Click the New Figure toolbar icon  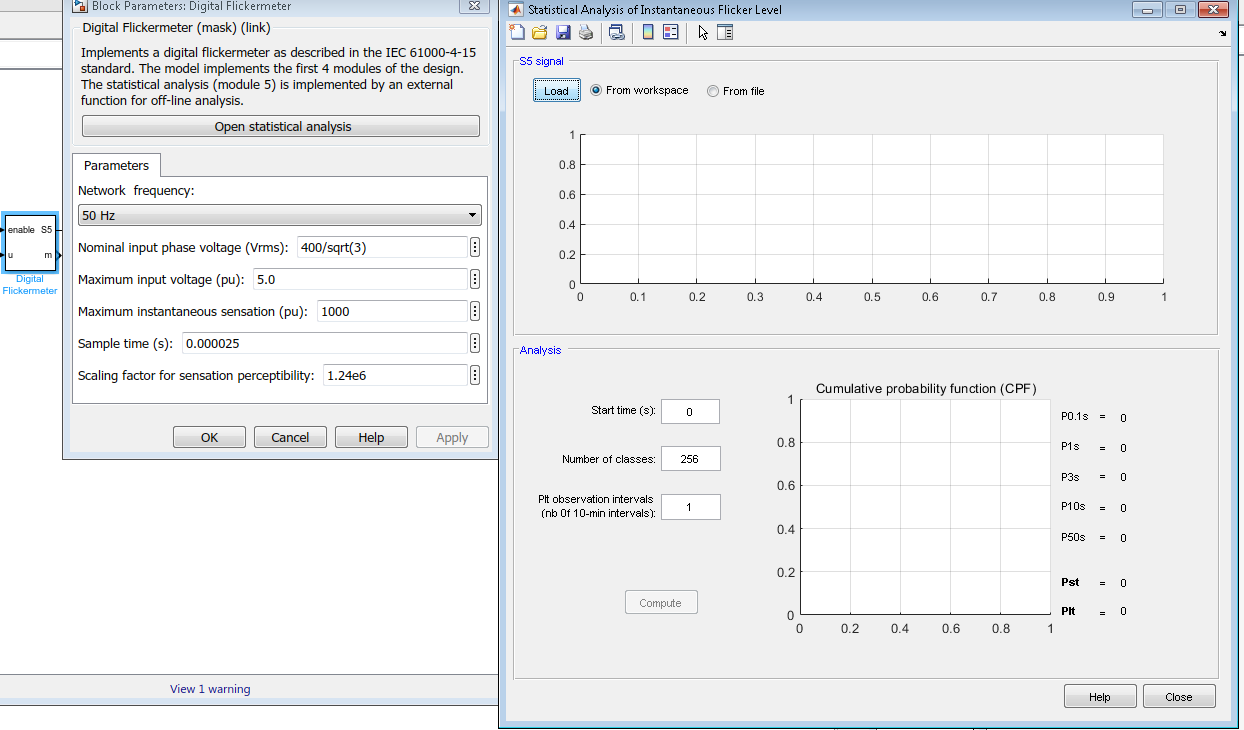[x=517, y=32]
